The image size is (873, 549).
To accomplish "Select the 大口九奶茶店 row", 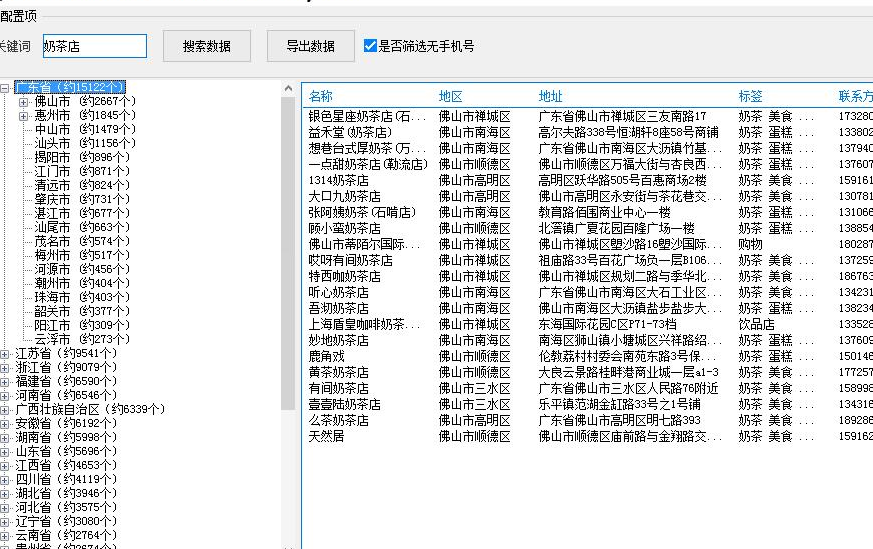I will coord(587,197).
